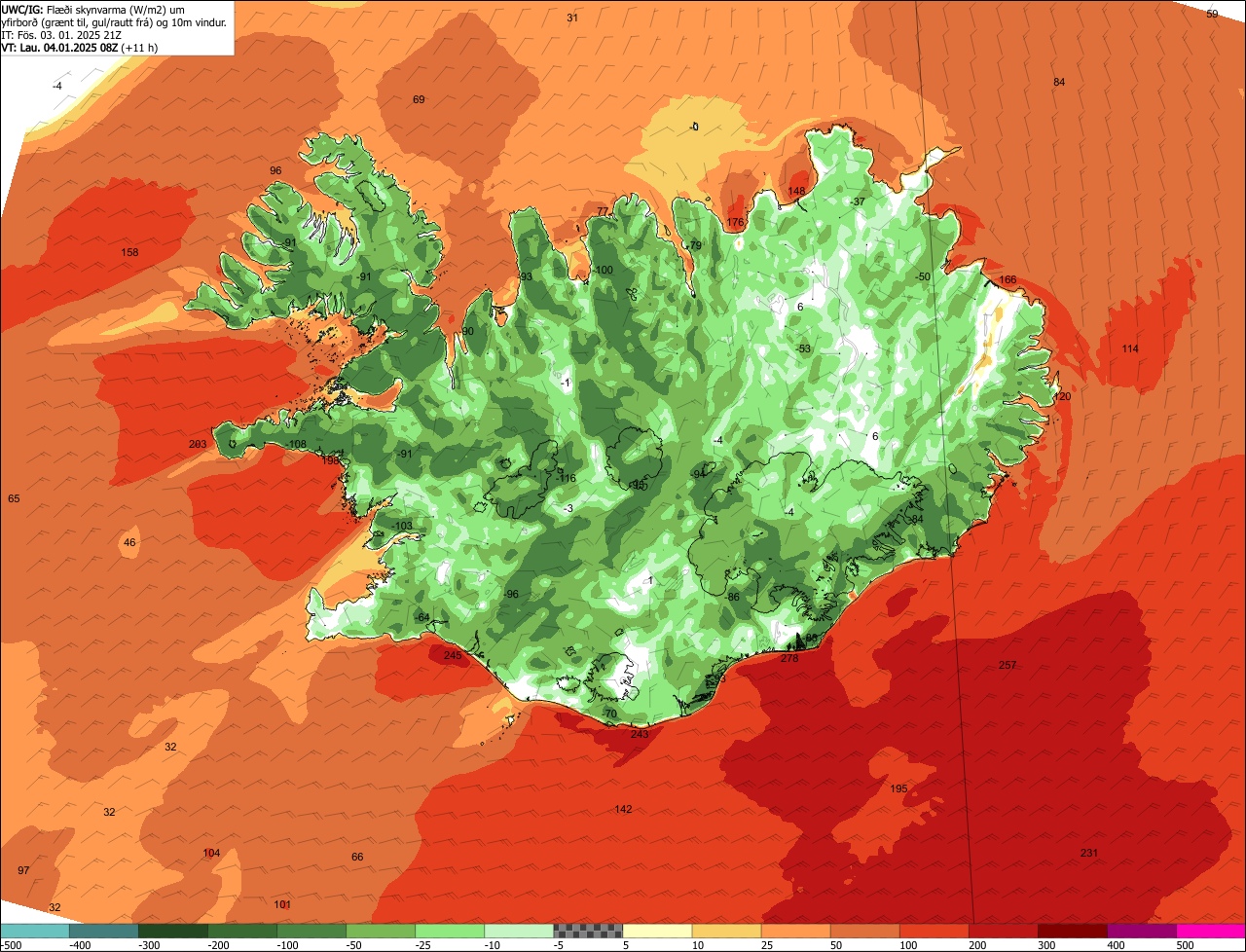The width and height of the screenshot is (1246, 952).
Task: Click the orange 50 legend swatch
Action: coord(864,931)
